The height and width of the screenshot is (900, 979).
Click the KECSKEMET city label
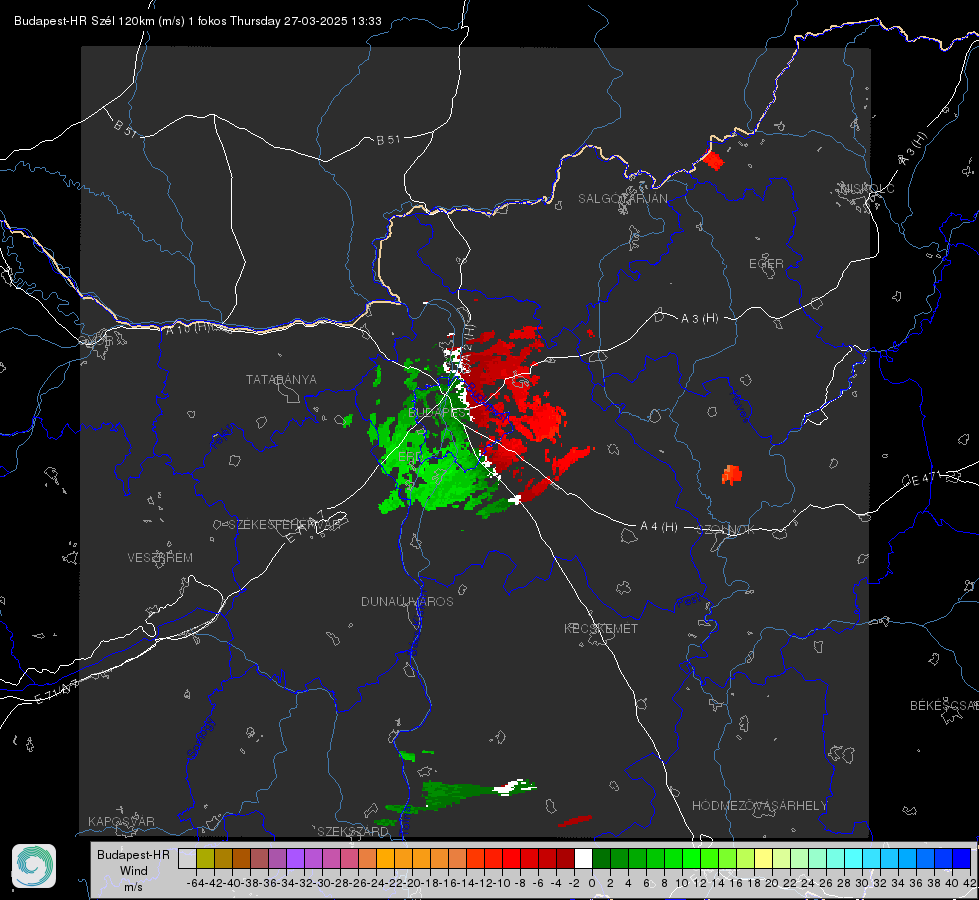[601, 628]
